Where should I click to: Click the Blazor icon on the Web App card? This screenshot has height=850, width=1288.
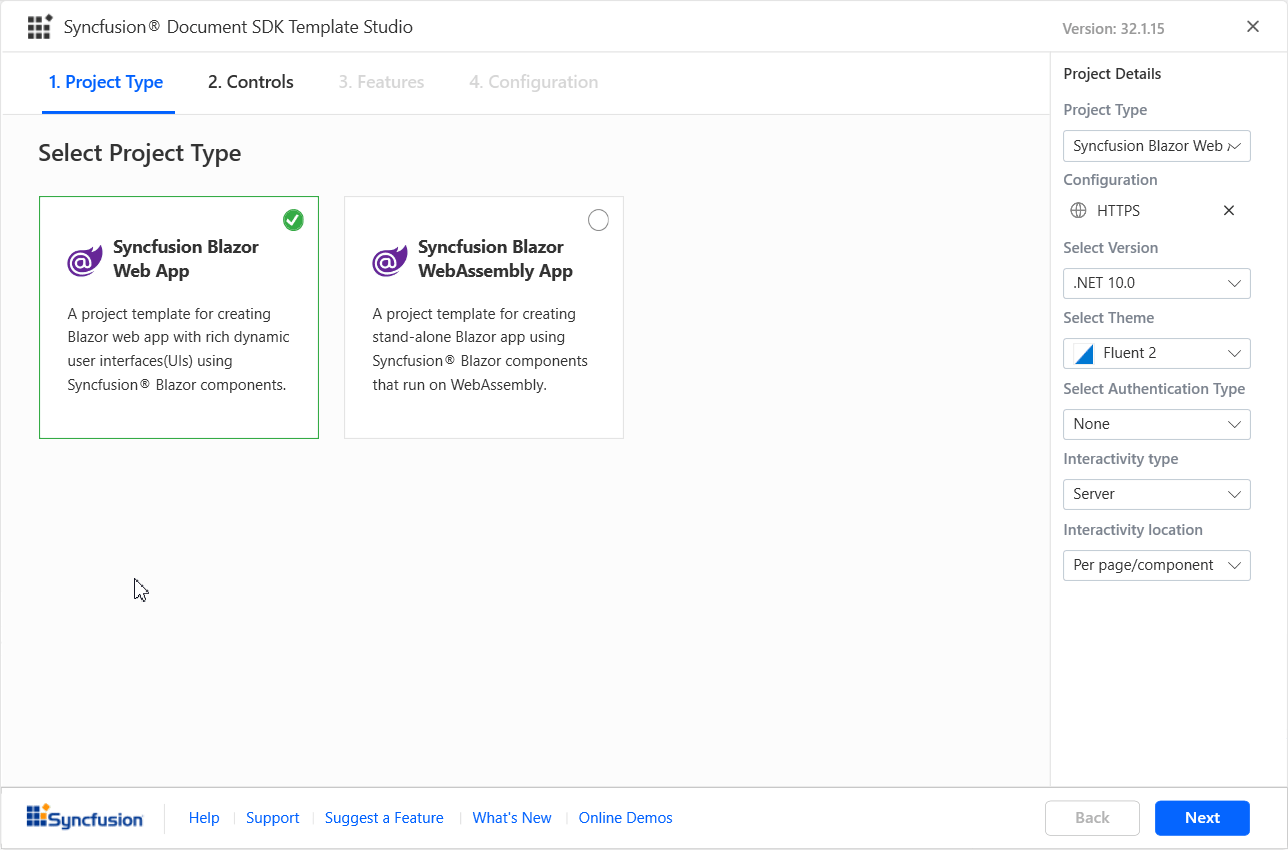point(85,259)
